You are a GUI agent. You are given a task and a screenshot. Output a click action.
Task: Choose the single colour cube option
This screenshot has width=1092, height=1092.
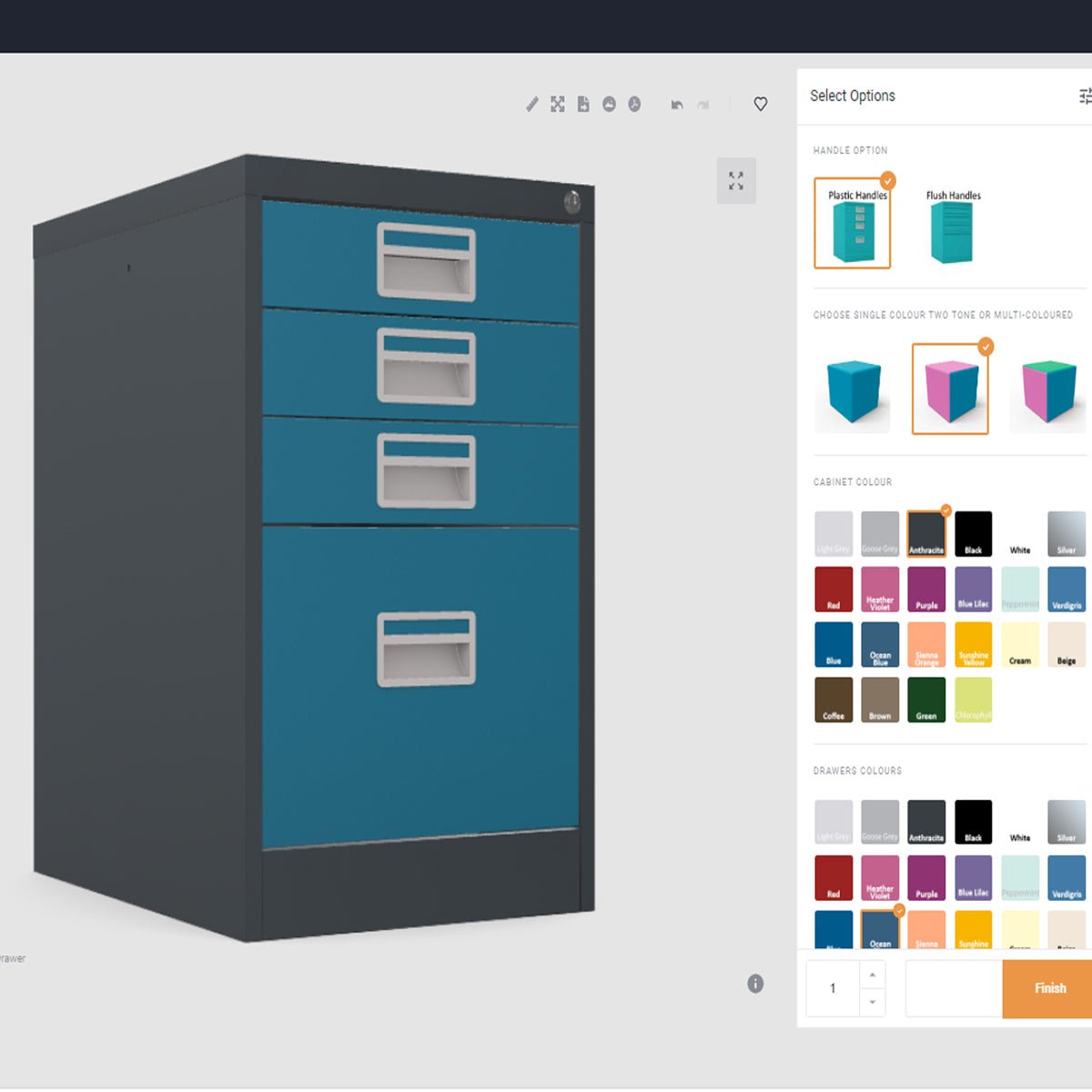click(853, 391)
